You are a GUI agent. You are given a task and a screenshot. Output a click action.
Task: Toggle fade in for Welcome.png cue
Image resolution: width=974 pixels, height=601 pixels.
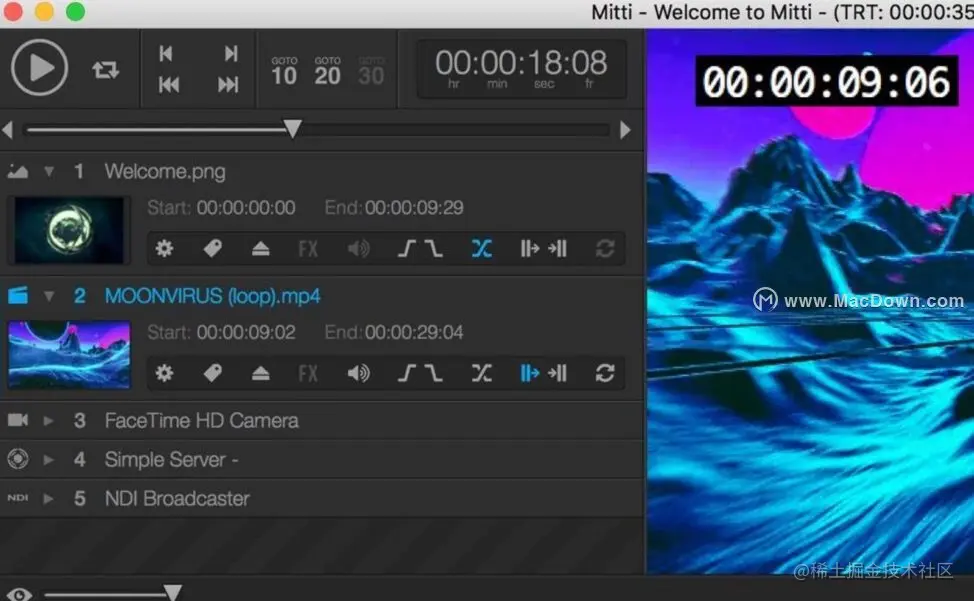point(407,249)
